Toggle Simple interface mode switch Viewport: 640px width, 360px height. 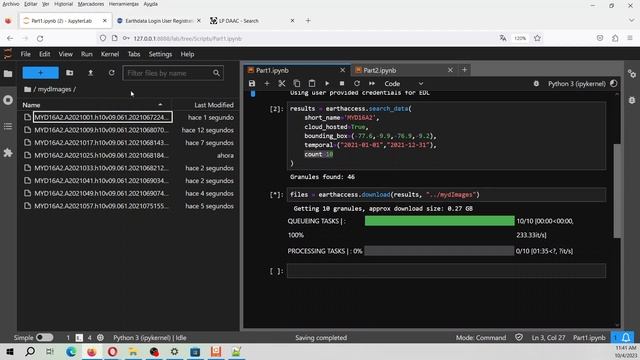(x=44, y=338)
